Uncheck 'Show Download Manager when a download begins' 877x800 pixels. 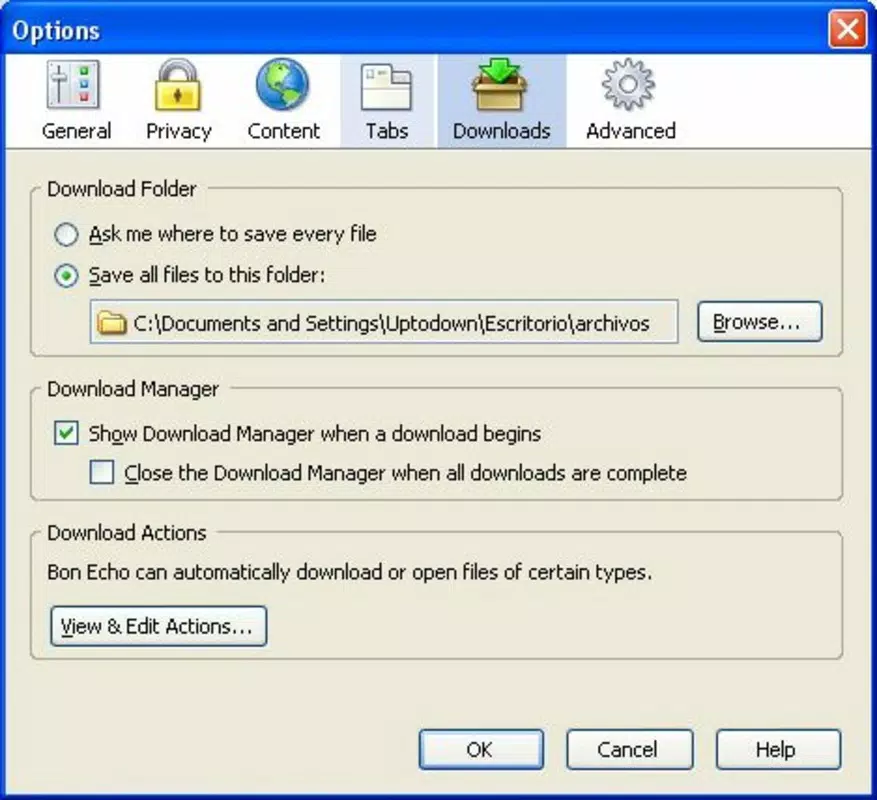click(x=66, y=434)
